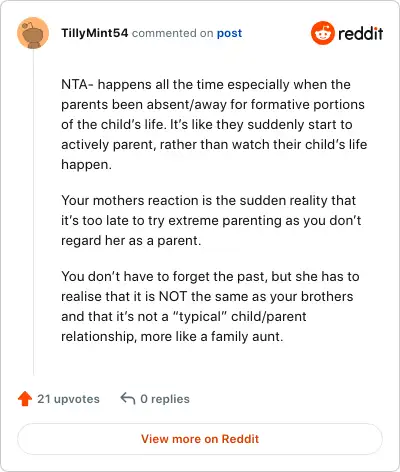
Task: Collapse the comment via the vertical thread line
Action: (33, 212)
